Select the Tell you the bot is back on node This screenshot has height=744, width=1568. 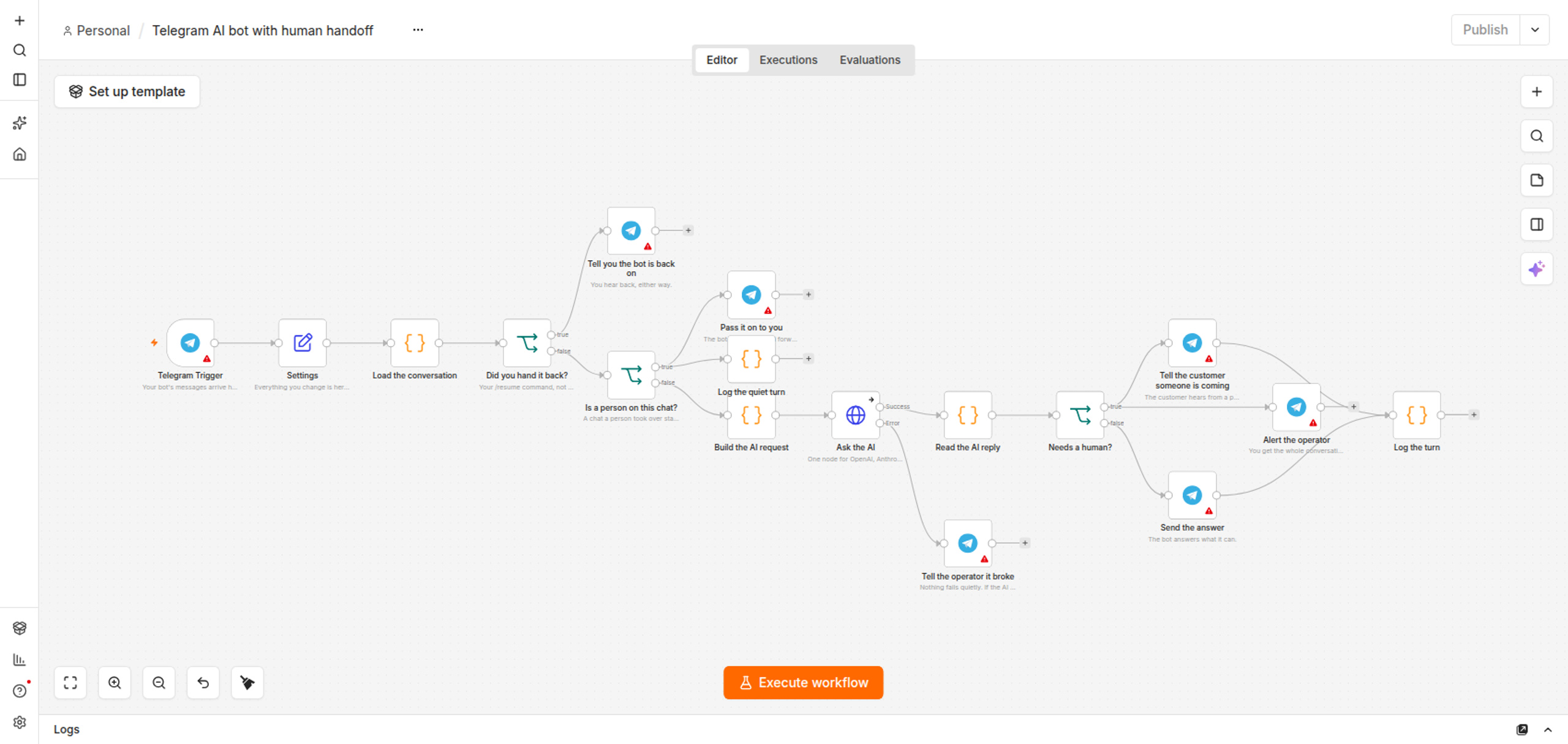[x=631, y=231]
